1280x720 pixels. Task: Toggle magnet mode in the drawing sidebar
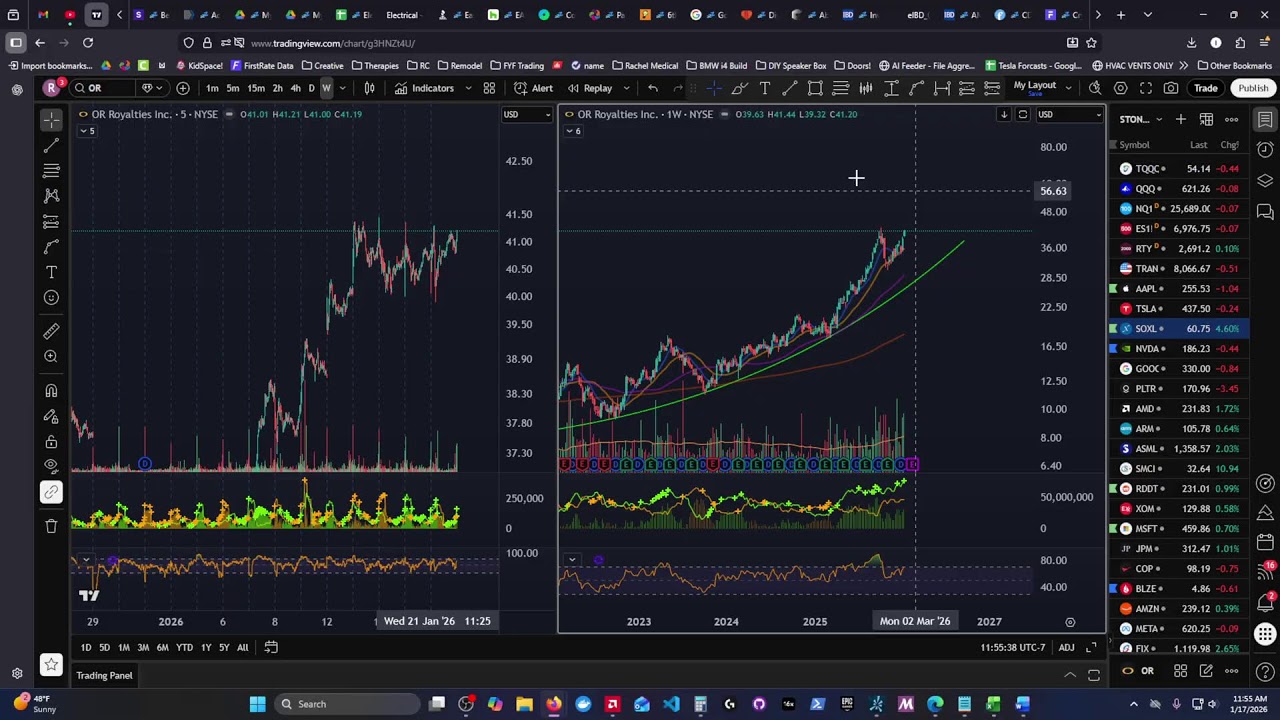click(51, 391)
